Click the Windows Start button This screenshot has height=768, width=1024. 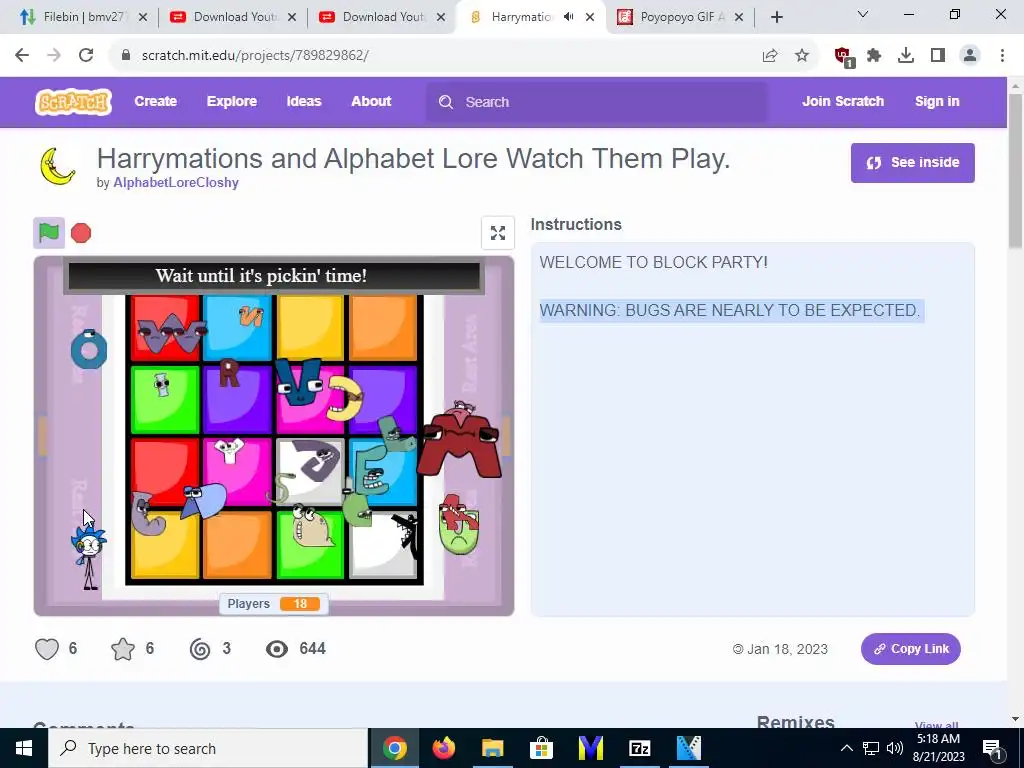point(24,748)
